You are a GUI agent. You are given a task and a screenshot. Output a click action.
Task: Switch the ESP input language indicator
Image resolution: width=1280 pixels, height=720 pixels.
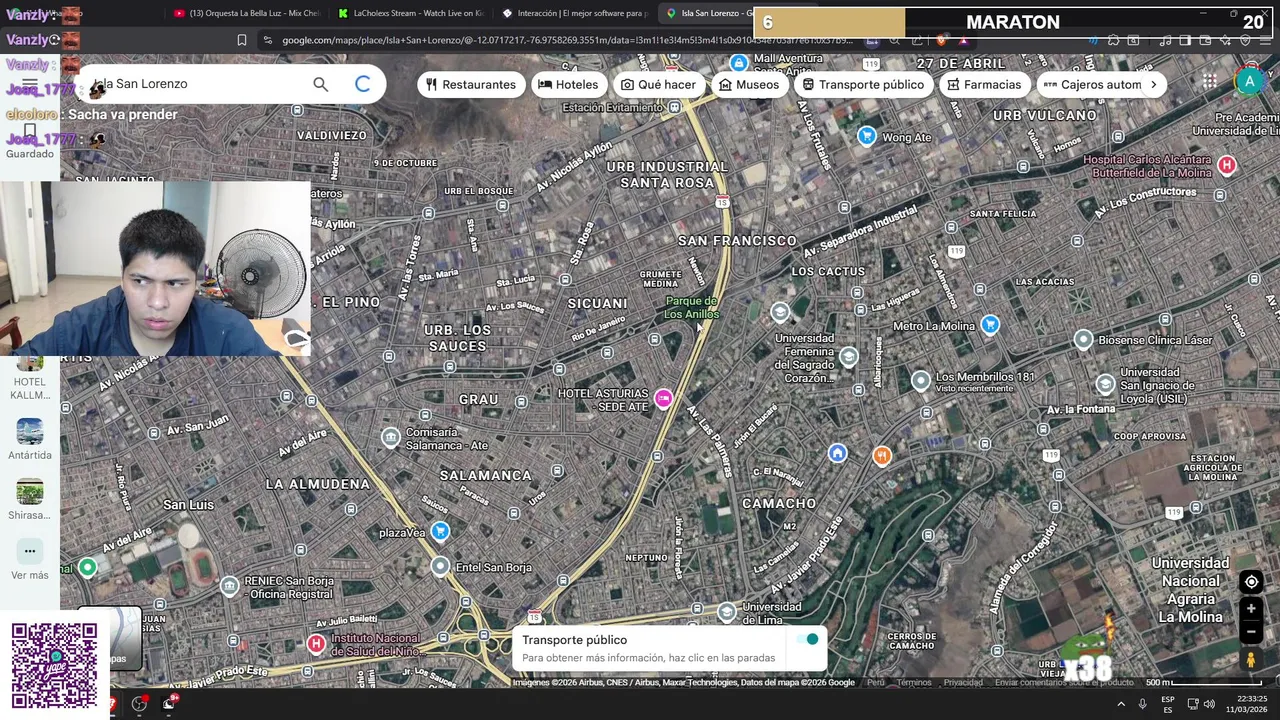pyautogui.click(x=1168, y=704)
